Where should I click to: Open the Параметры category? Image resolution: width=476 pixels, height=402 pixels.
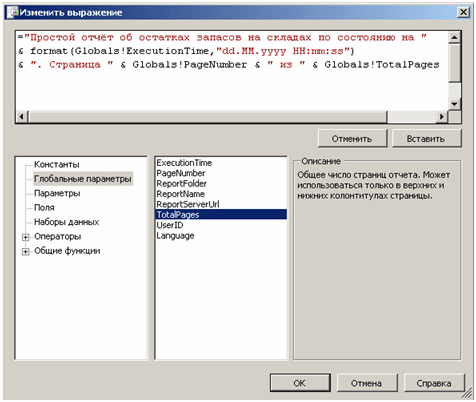(x=57, y=193)
